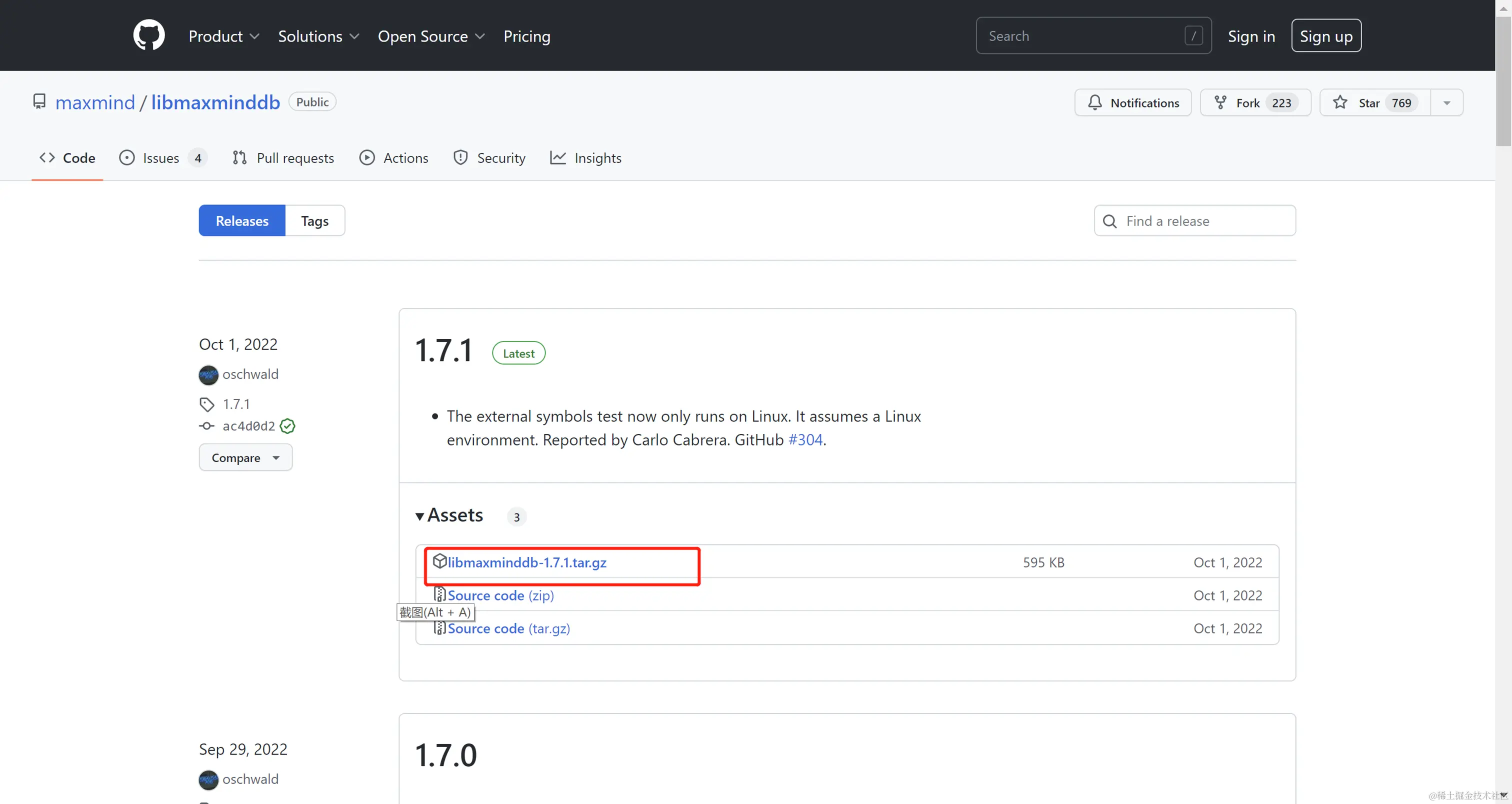Screen dimensions: 1512x804
Task: Type in the Find a release field
Action: click(x=1194, y=220)
